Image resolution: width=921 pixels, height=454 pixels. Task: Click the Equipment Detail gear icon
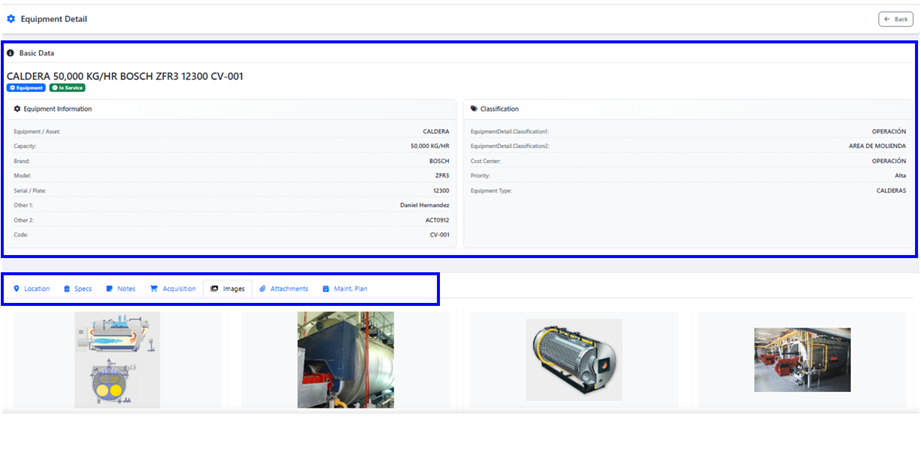pyautogui.click(x=11, y=19)
